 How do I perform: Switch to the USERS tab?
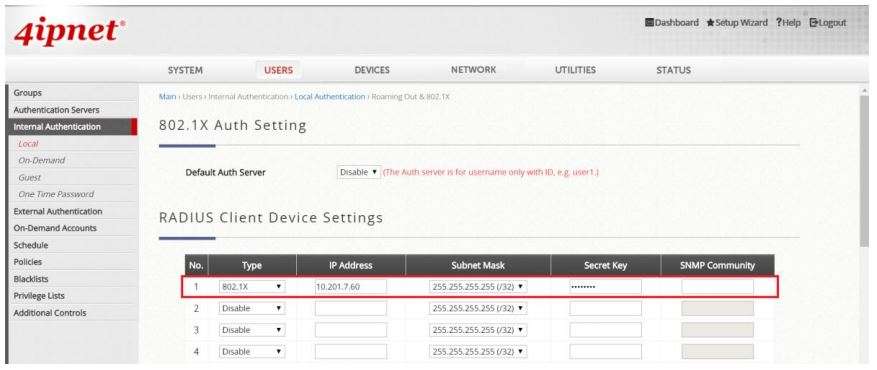pyautogui.click(x=279, y=70)
